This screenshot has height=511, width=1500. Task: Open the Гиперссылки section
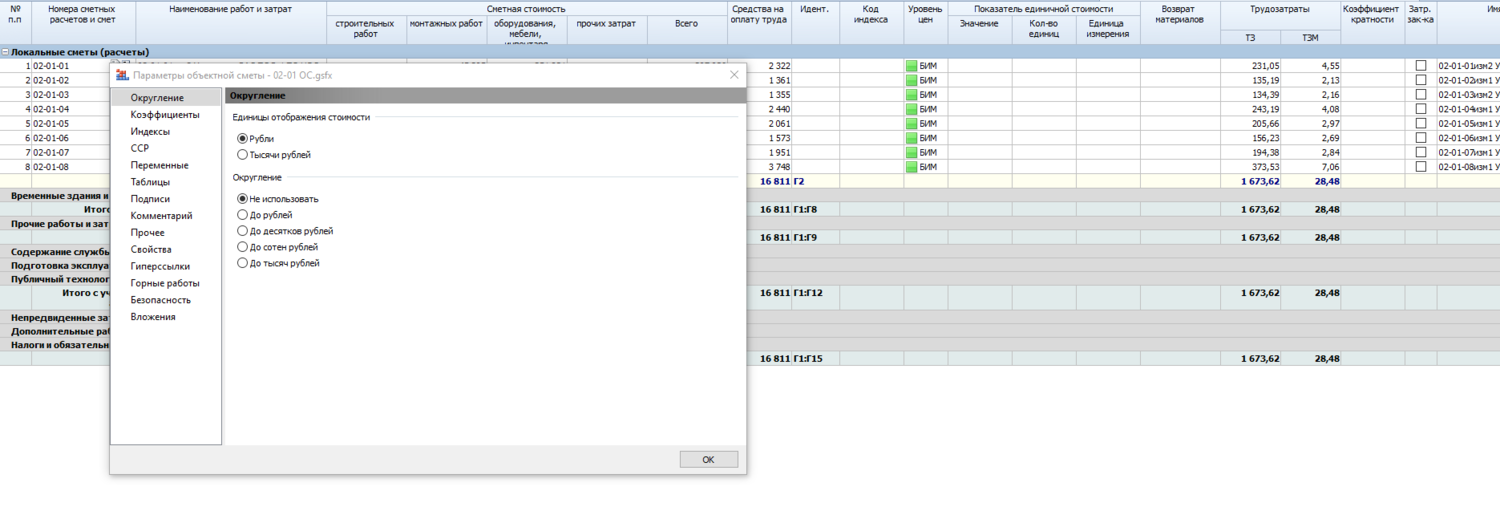[x=166, y=266]
